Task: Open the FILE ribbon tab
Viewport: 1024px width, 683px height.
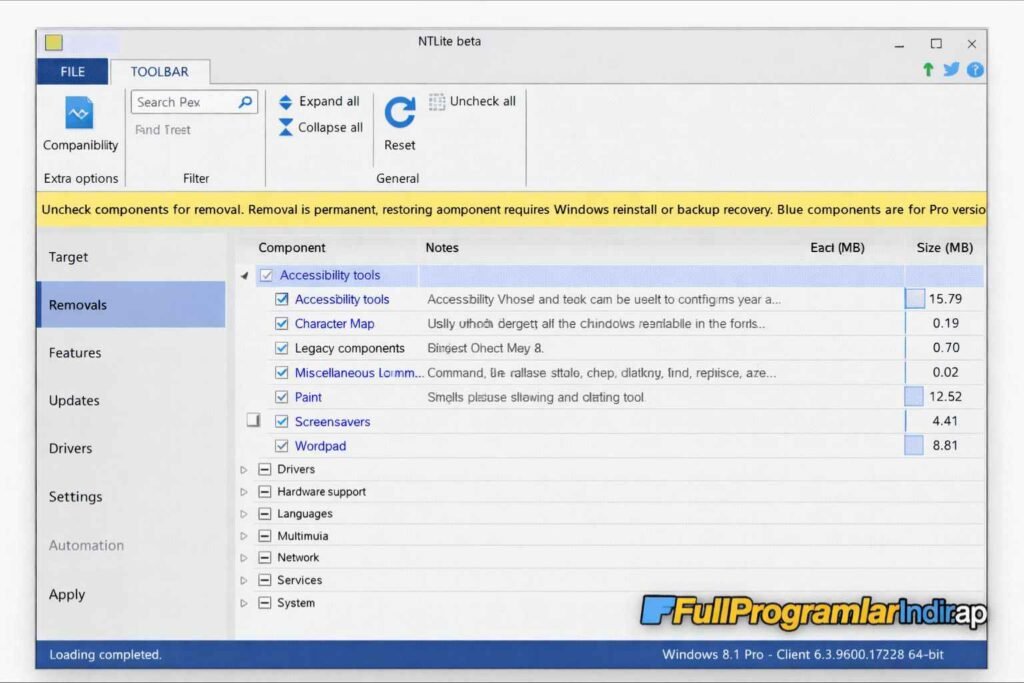Action: [72, 72]
